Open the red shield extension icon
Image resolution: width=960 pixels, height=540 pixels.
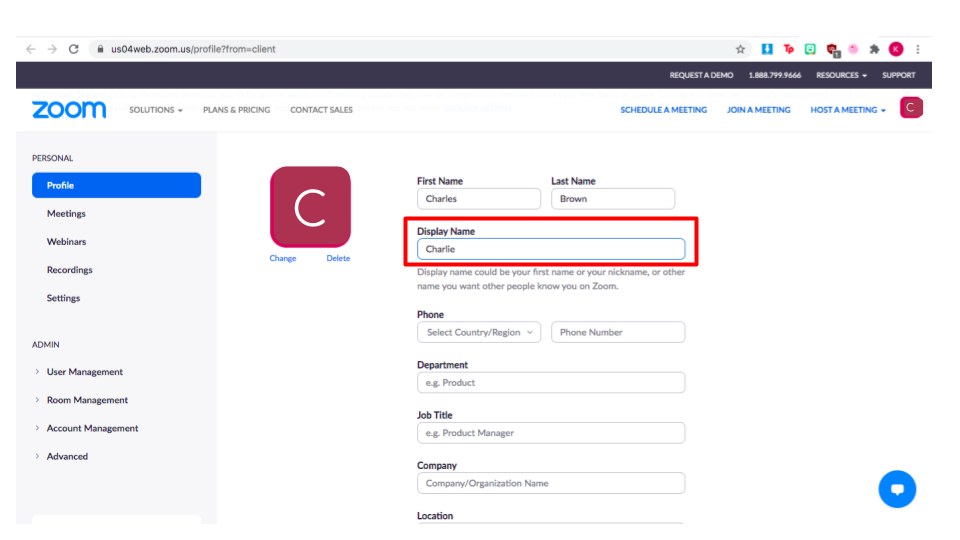click(832, 50)
